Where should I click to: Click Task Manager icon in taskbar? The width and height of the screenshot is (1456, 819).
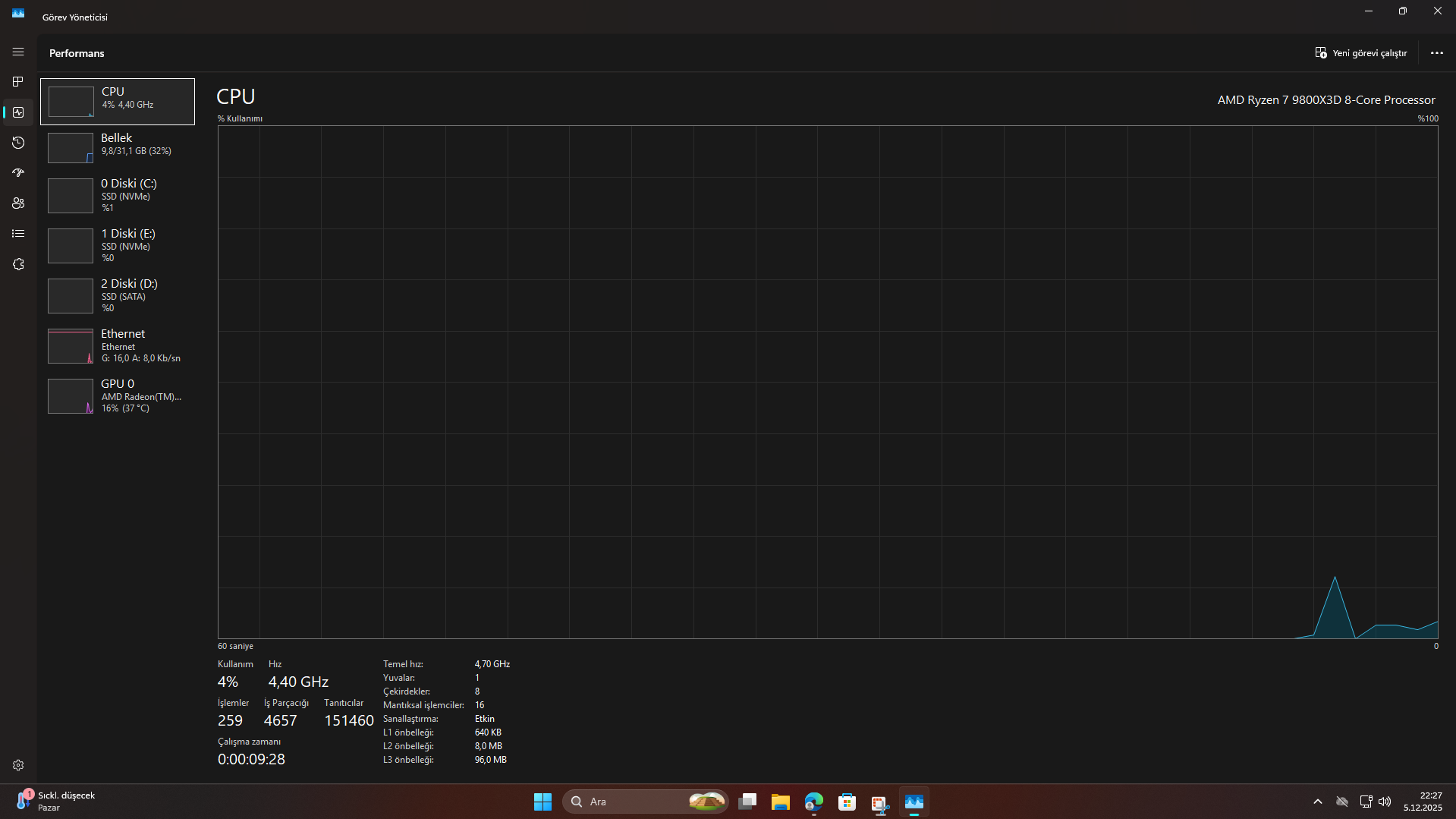click(x=914, y=802)
